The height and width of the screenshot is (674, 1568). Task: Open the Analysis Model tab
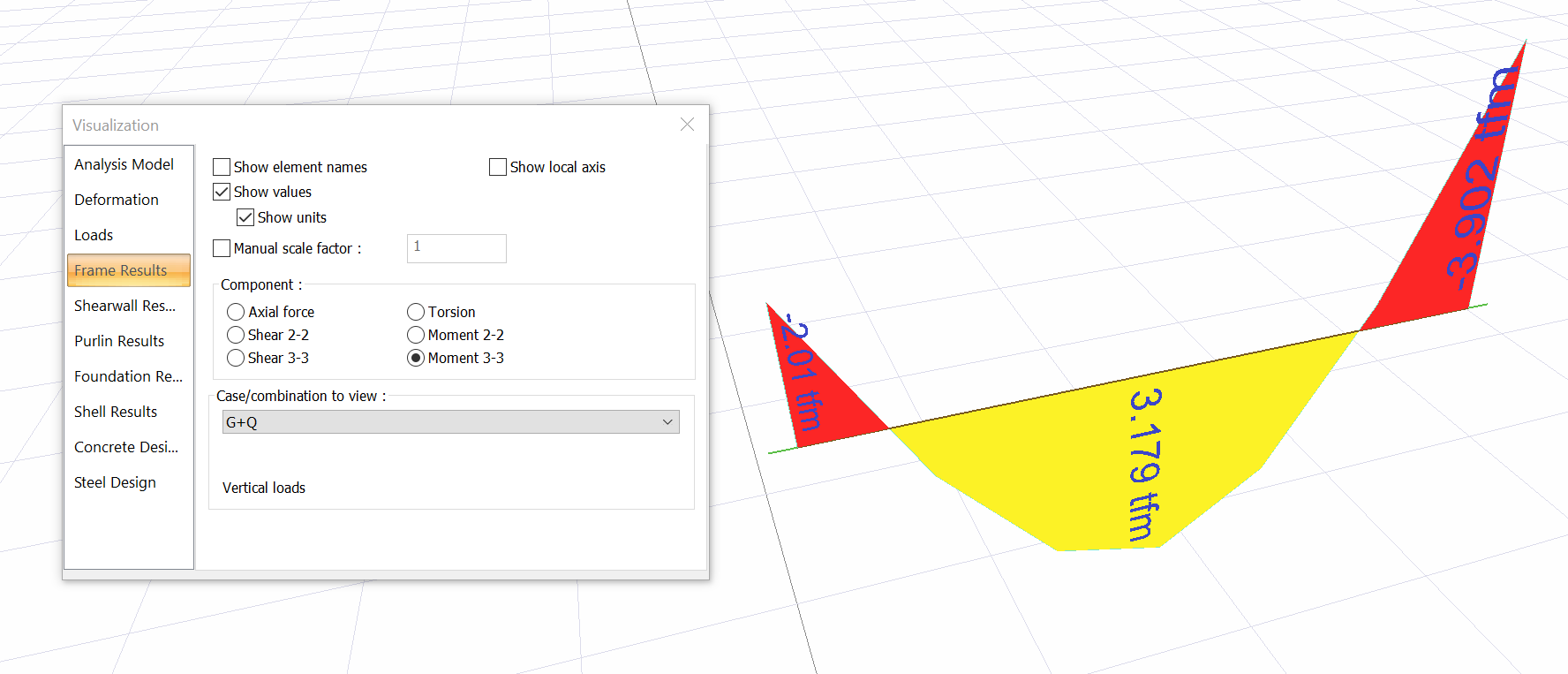tap(124, 164)
